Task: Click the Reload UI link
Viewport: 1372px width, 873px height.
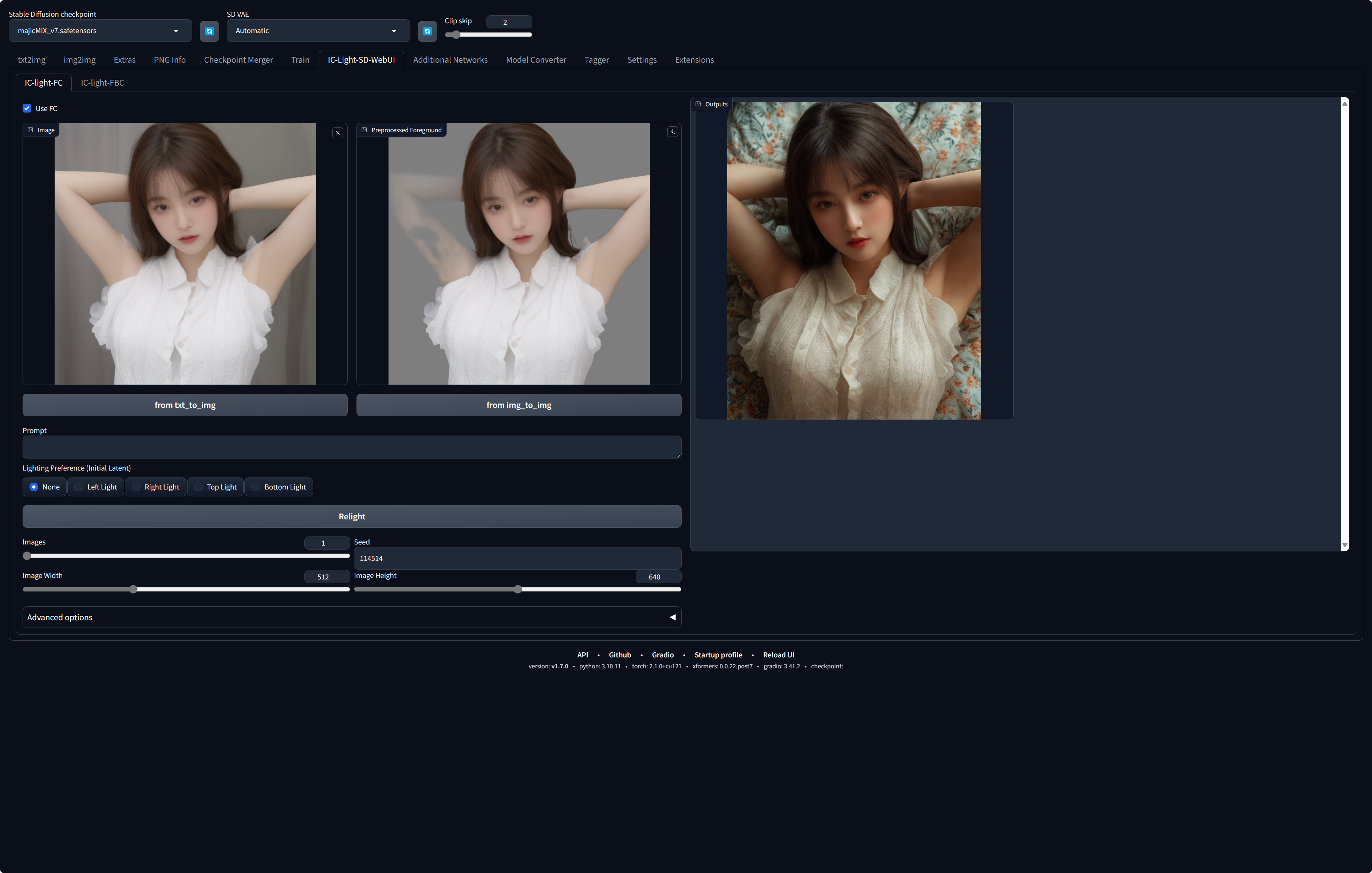Action: pos(778,655)
